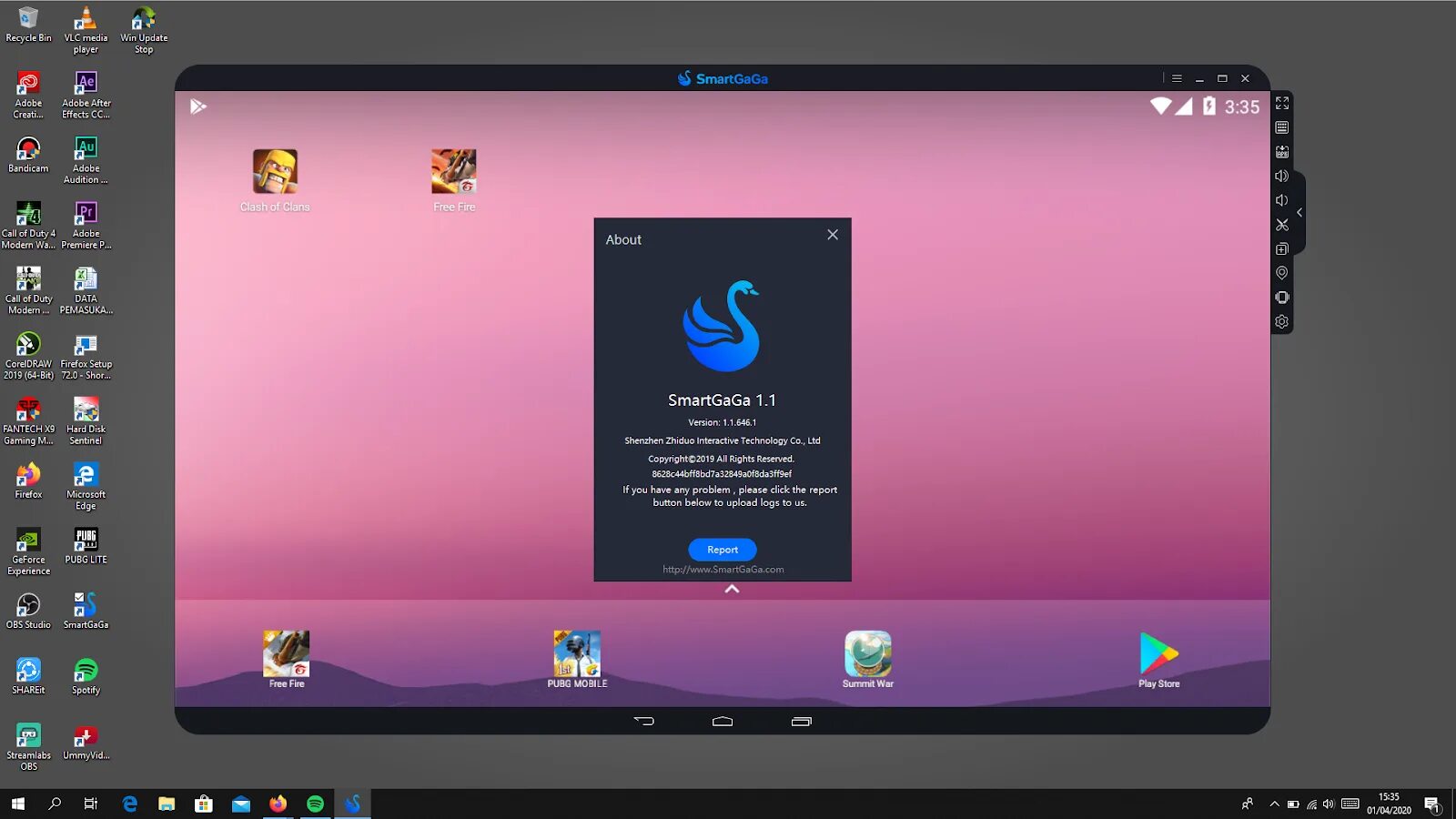Open Recycle Bin on desktop

tap(28, 25)
